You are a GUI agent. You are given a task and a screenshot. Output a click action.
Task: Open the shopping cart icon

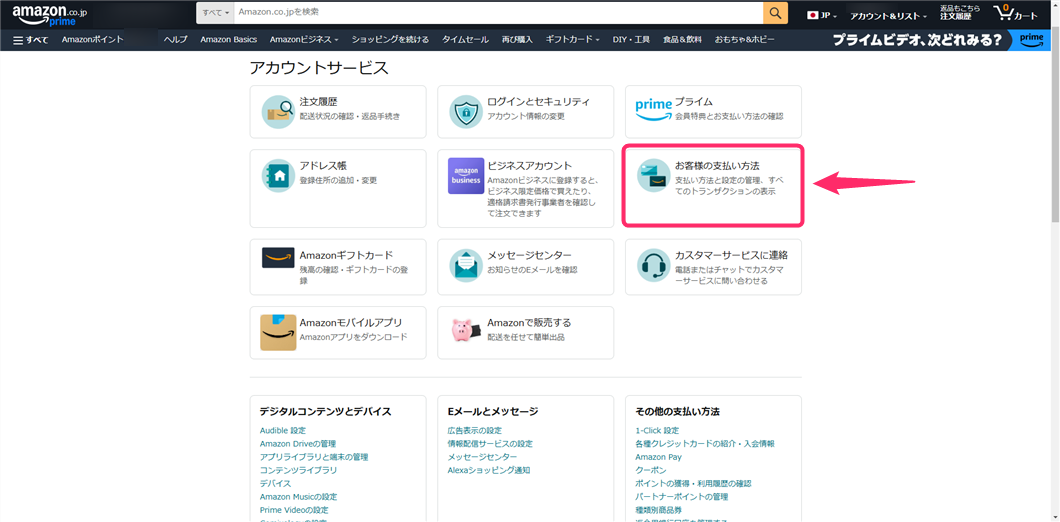[1015, 14]
